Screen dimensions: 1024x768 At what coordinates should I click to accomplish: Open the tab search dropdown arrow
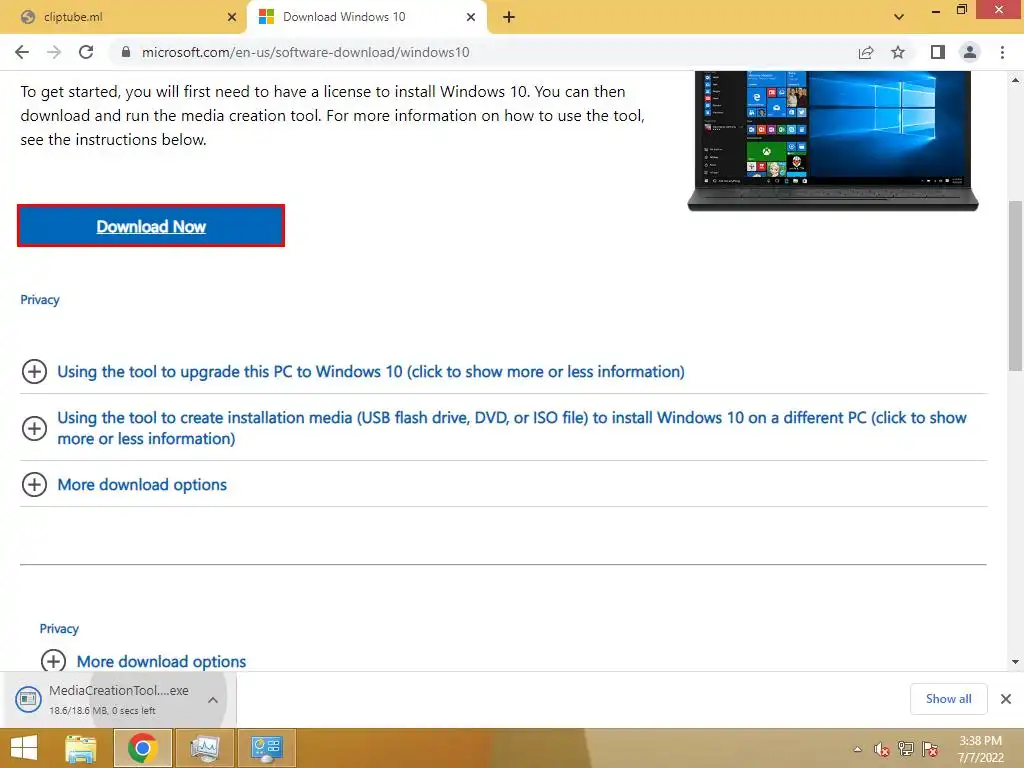(899, 17)
